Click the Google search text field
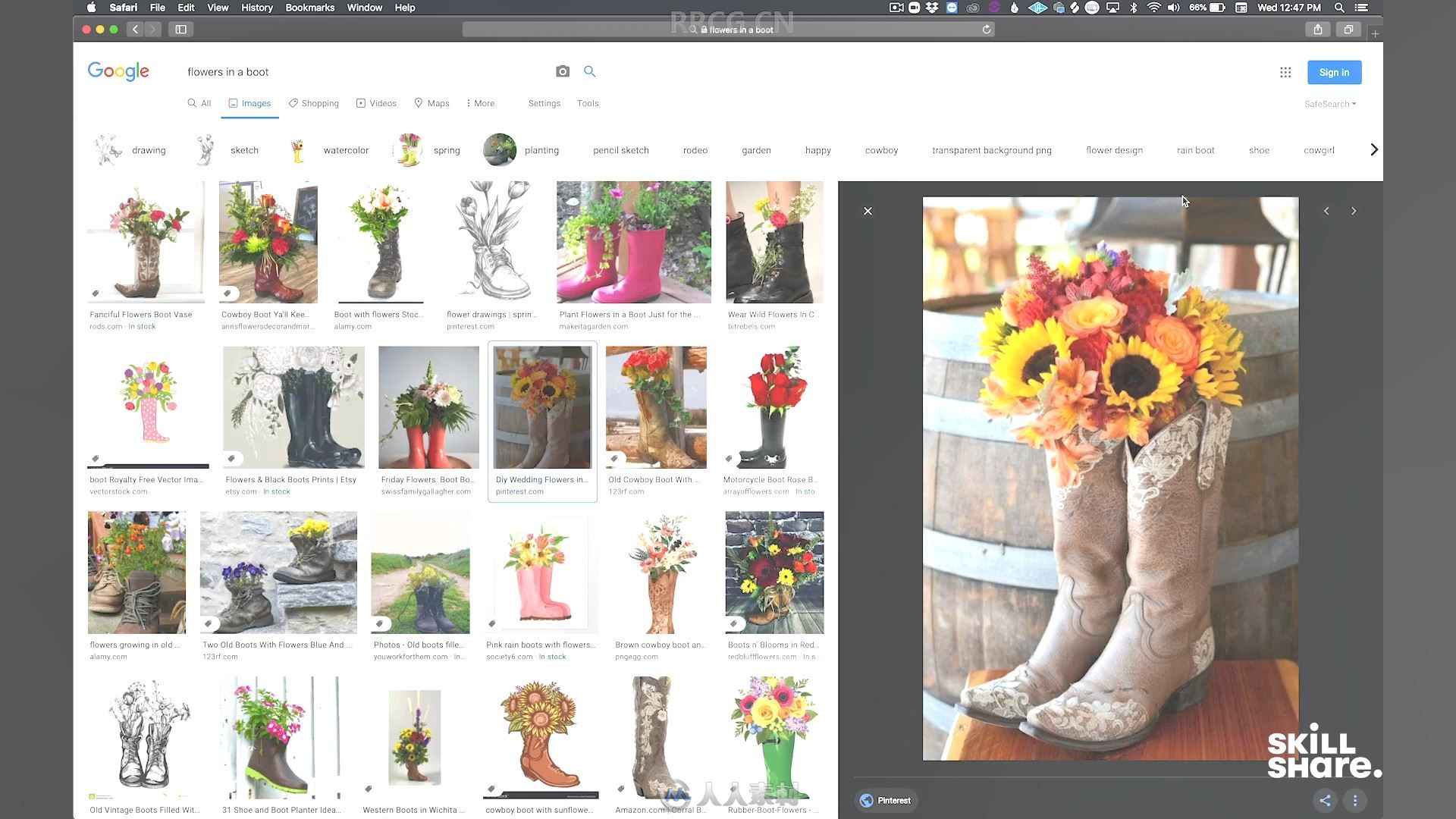The image size is (1456, 819). [364, 72]
